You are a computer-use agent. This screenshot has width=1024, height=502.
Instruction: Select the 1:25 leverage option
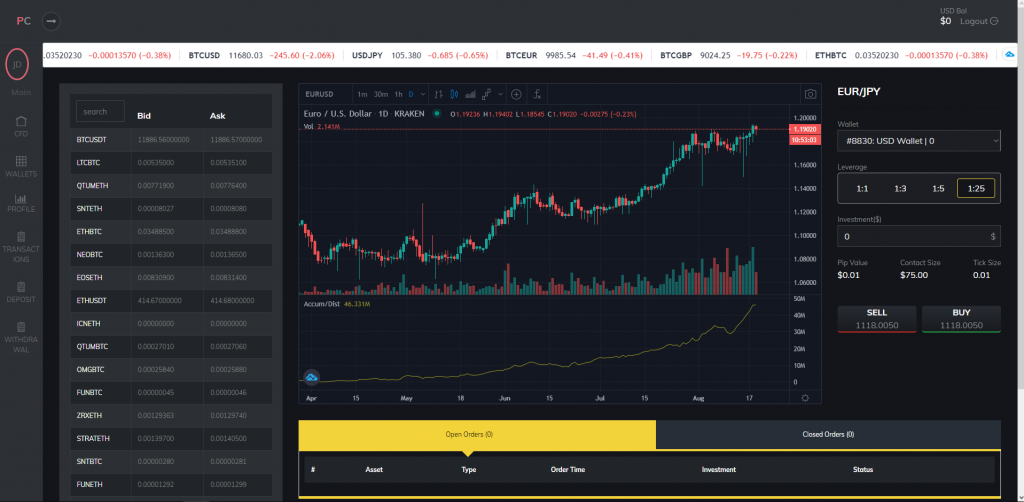(975, 188)
